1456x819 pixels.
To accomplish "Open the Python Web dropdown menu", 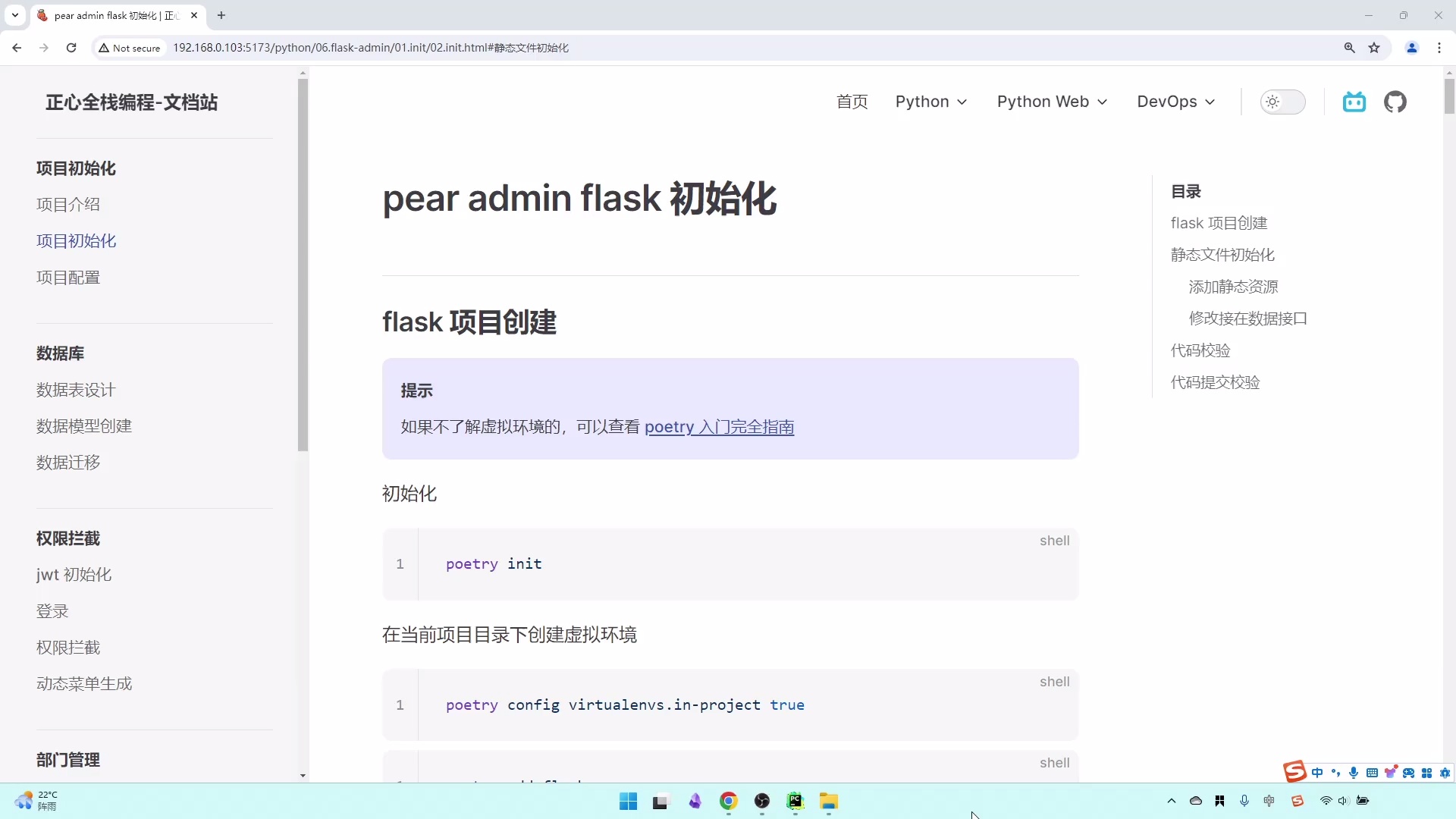I will point(1051,102).
